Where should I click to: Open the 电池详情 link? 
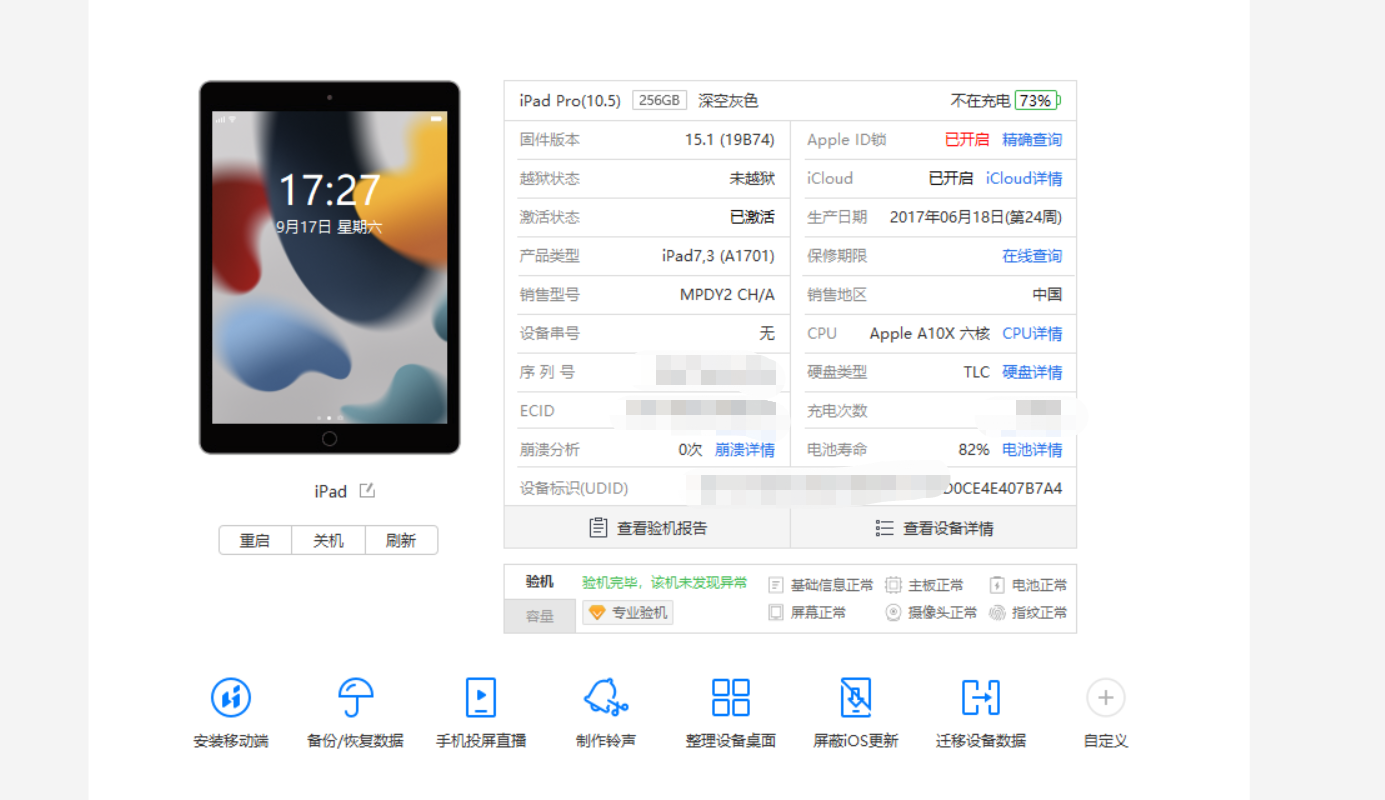pyautogui.click(x=1032, y=450)
